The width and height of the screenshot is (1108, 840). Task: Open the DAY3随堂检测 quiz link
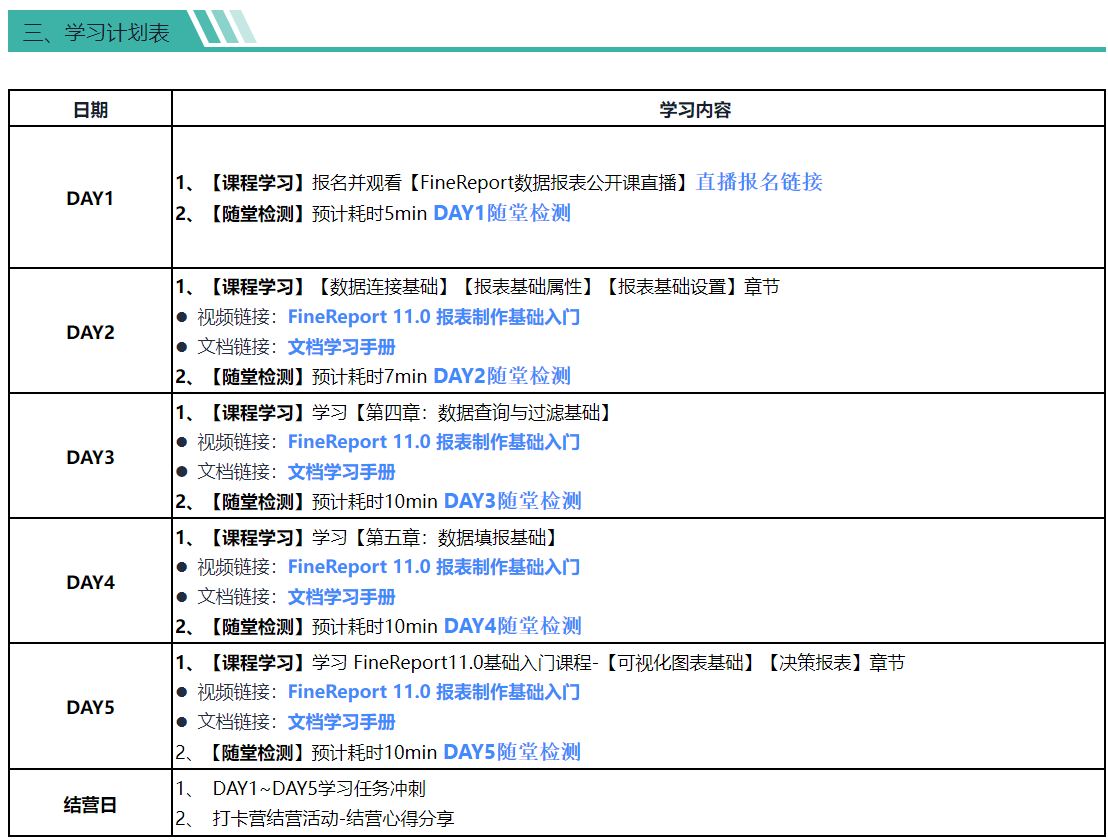click(x=512, y=501)
